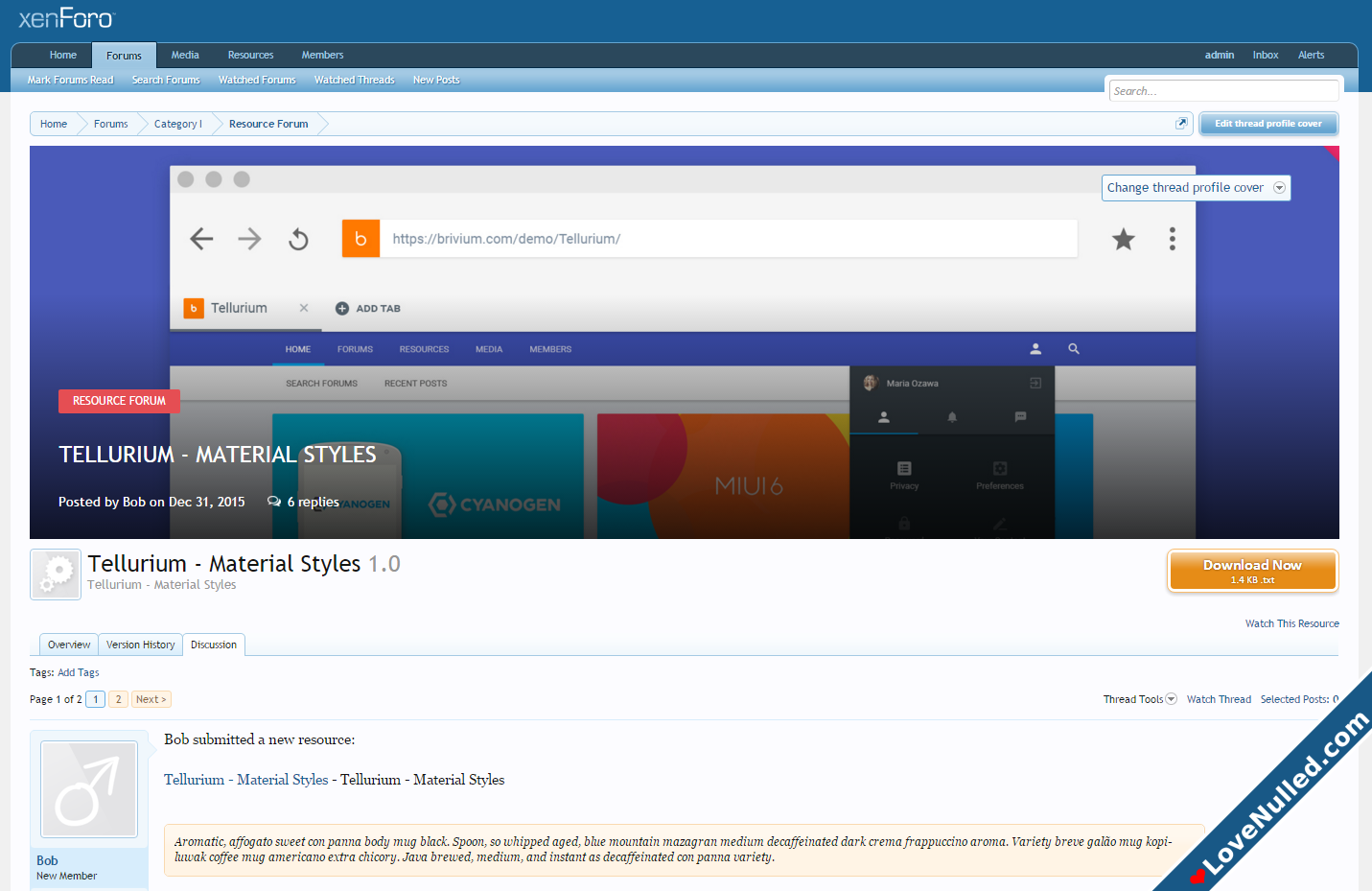
Task: Click the Add Tags link
Action: (x=79, y=672)
